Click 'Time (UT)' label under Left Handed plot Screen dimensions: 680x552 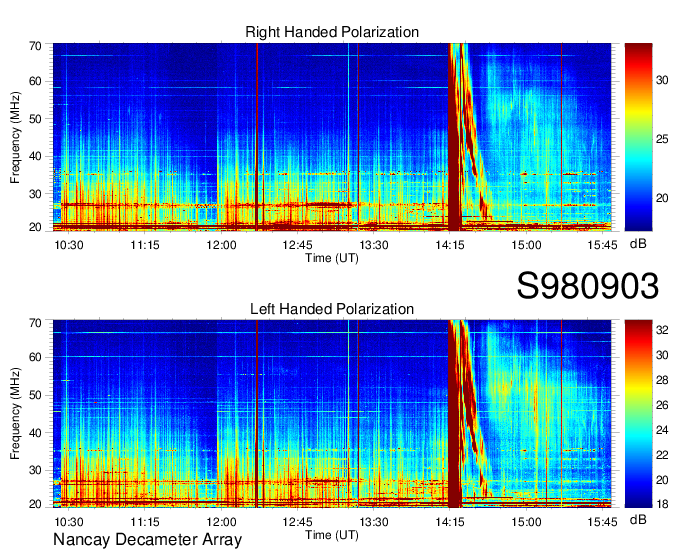332,535
